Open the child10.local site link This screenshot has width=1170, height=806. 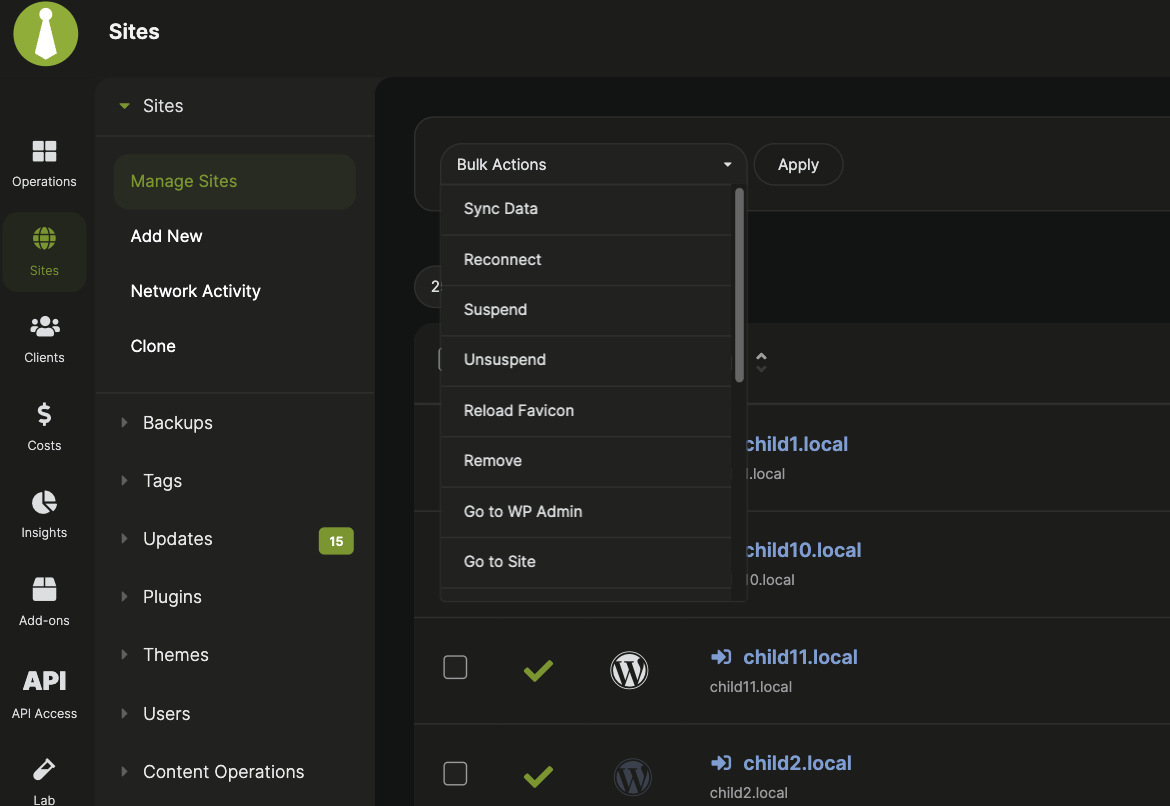pyautogui.click(x=804, y=550)
